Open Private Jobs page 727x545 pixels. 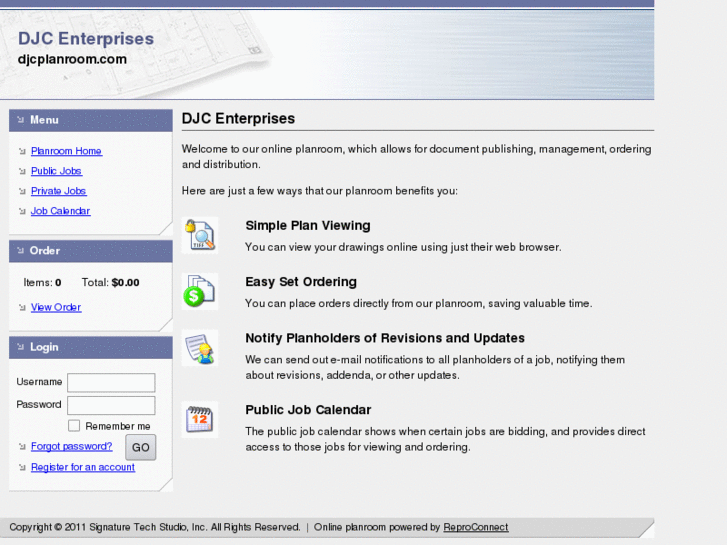pos(58,191)
